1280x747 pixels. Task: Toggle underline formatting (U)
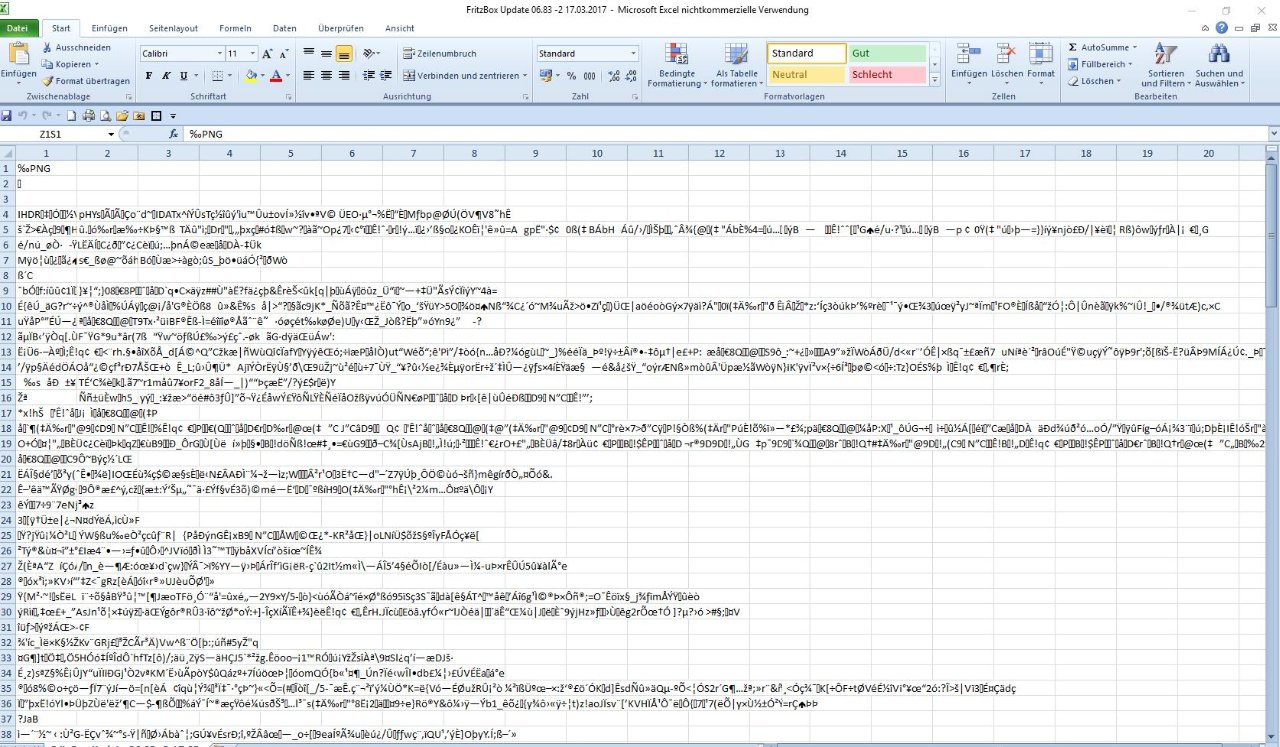pyautogui.click(x=183, y=75)
